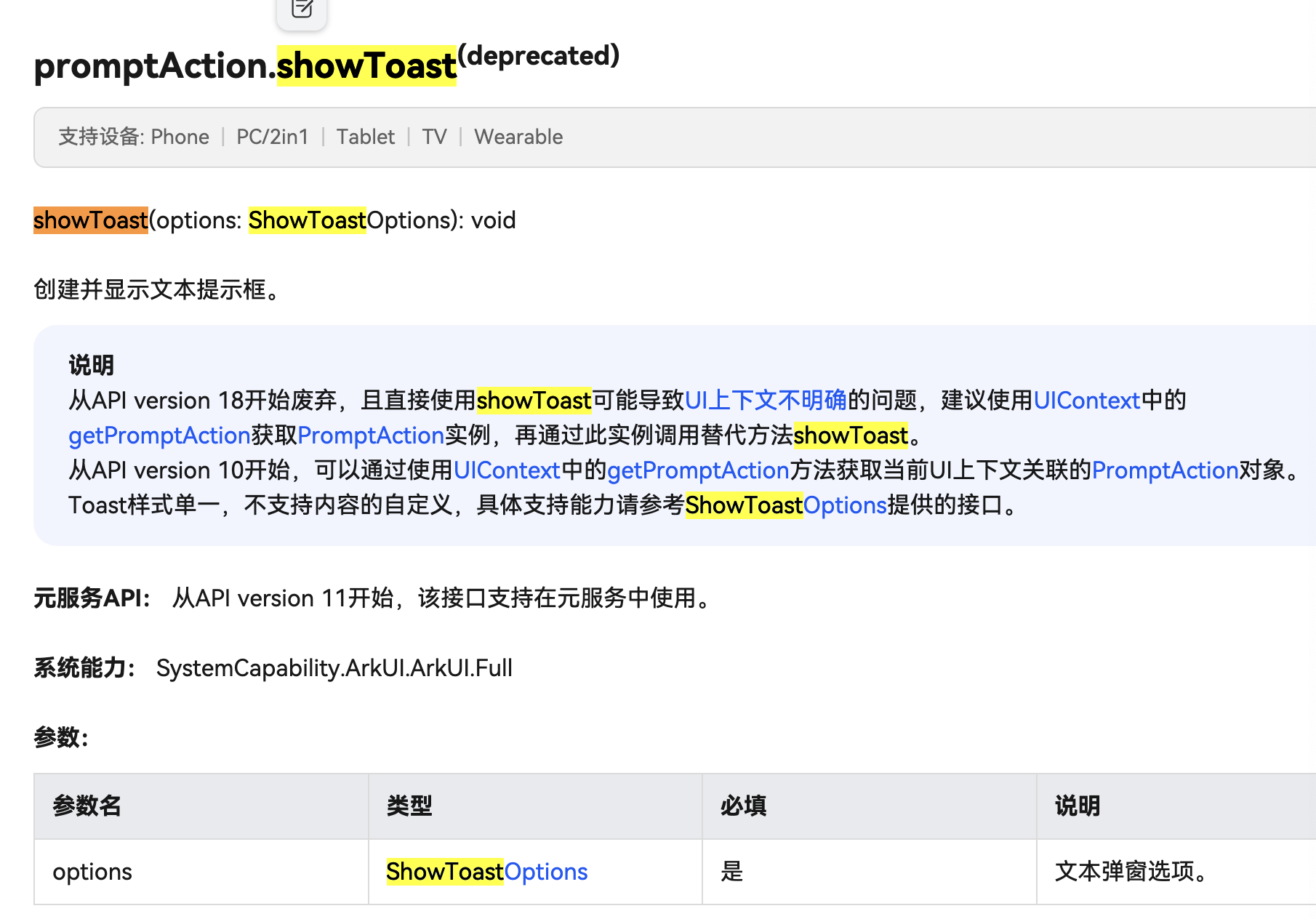Viewport: 1316px width, 919px height.
Task: Click 'PC/2in1' in supported devices bar
Action: coord(273,137)
